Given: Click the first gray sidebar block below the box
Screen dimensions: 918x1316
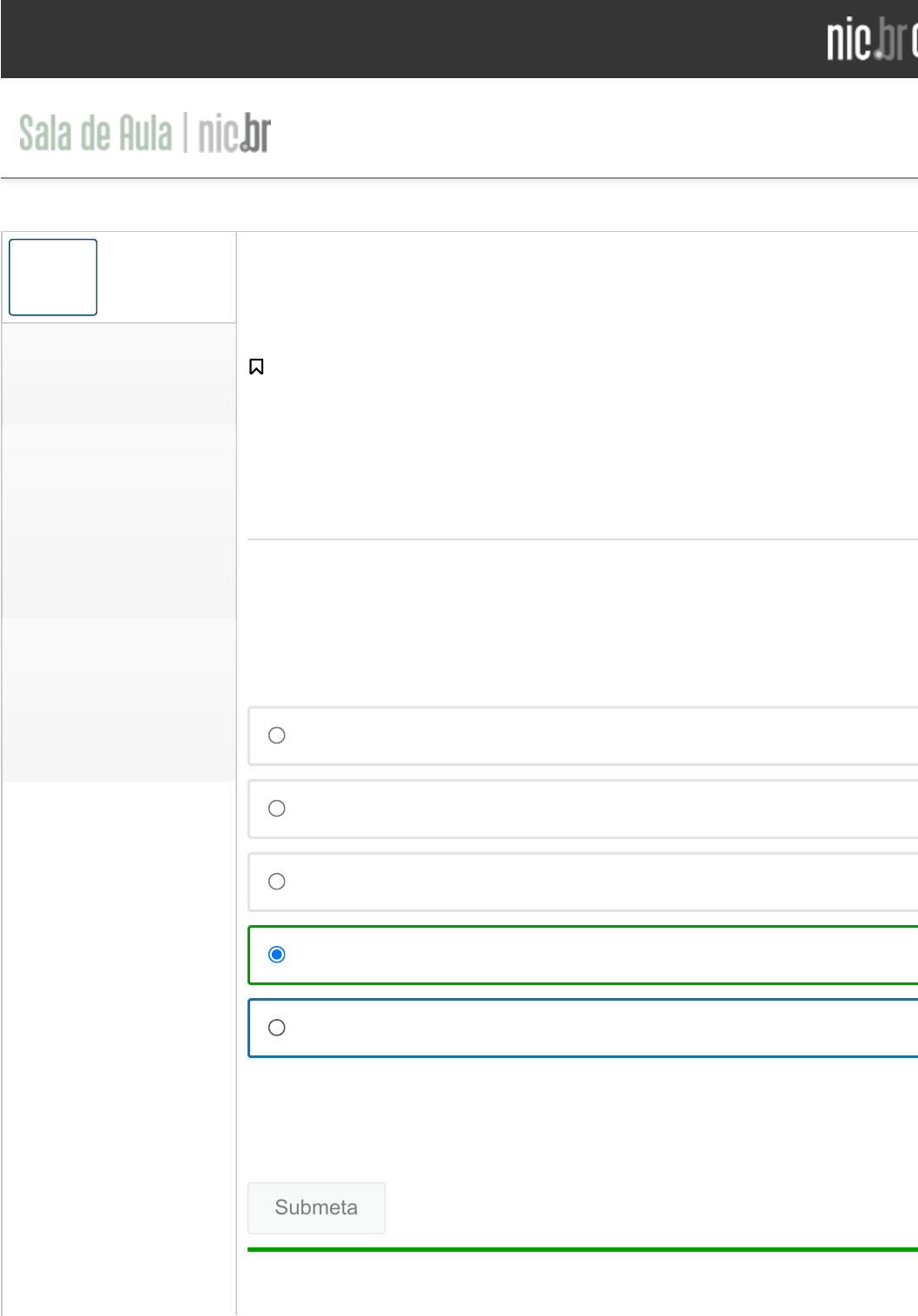Looking at the screenshot, I should tap(119, 374).
